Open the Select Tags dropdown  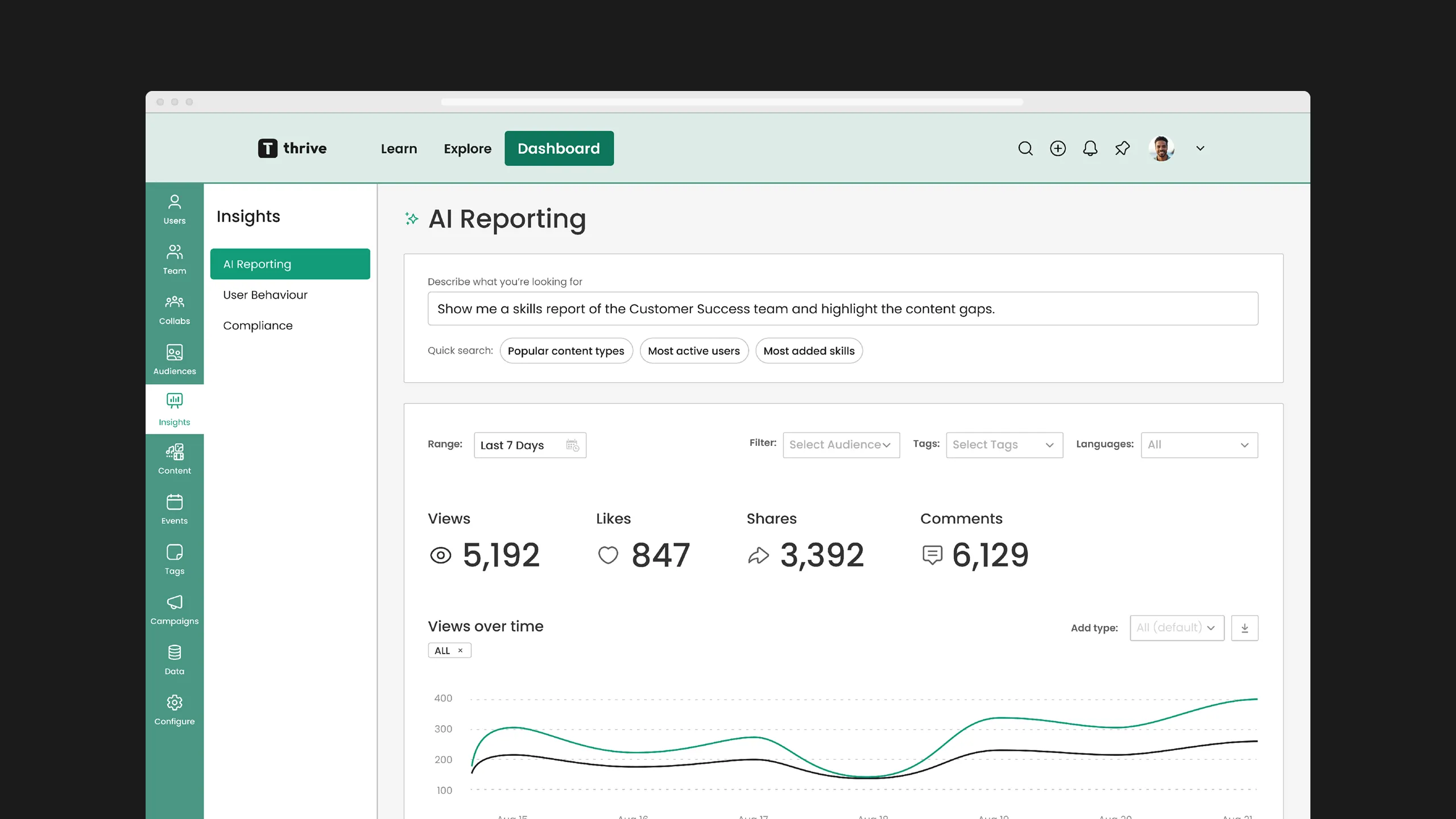1004,445
